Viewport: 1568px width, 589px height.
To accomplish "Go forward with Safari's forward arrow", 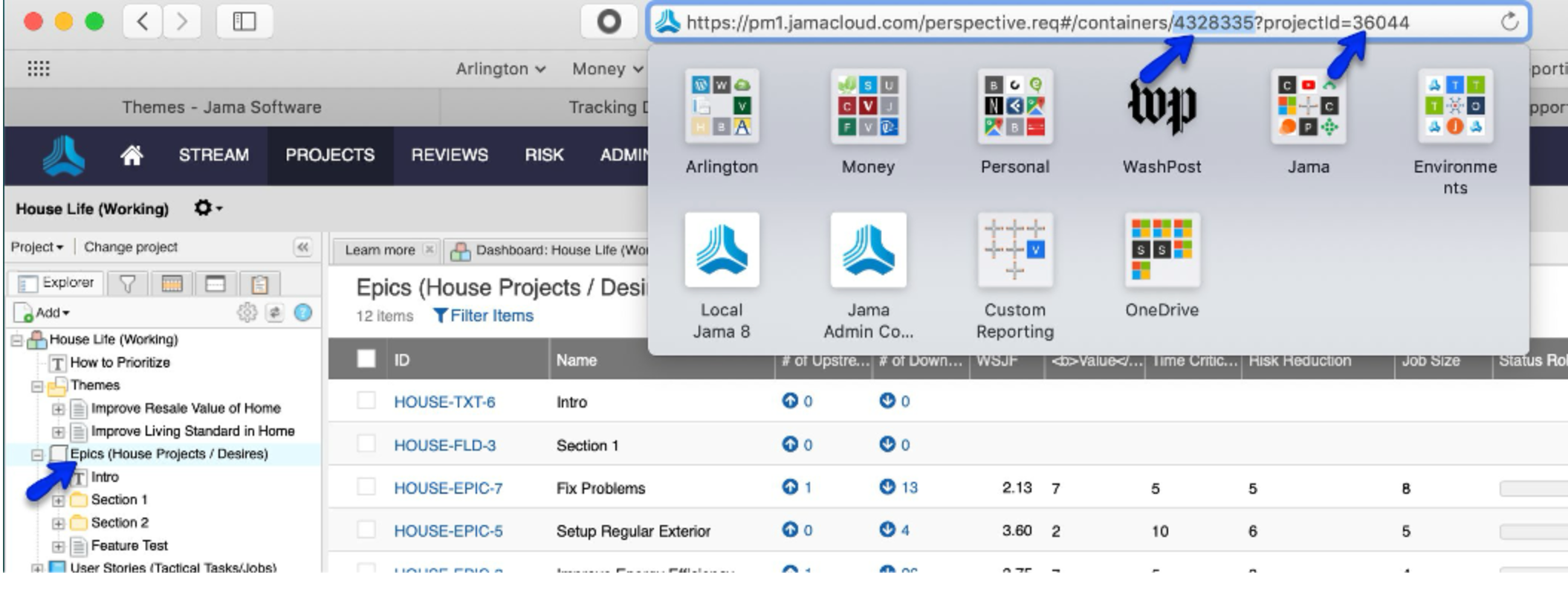I will coord(182,22).
